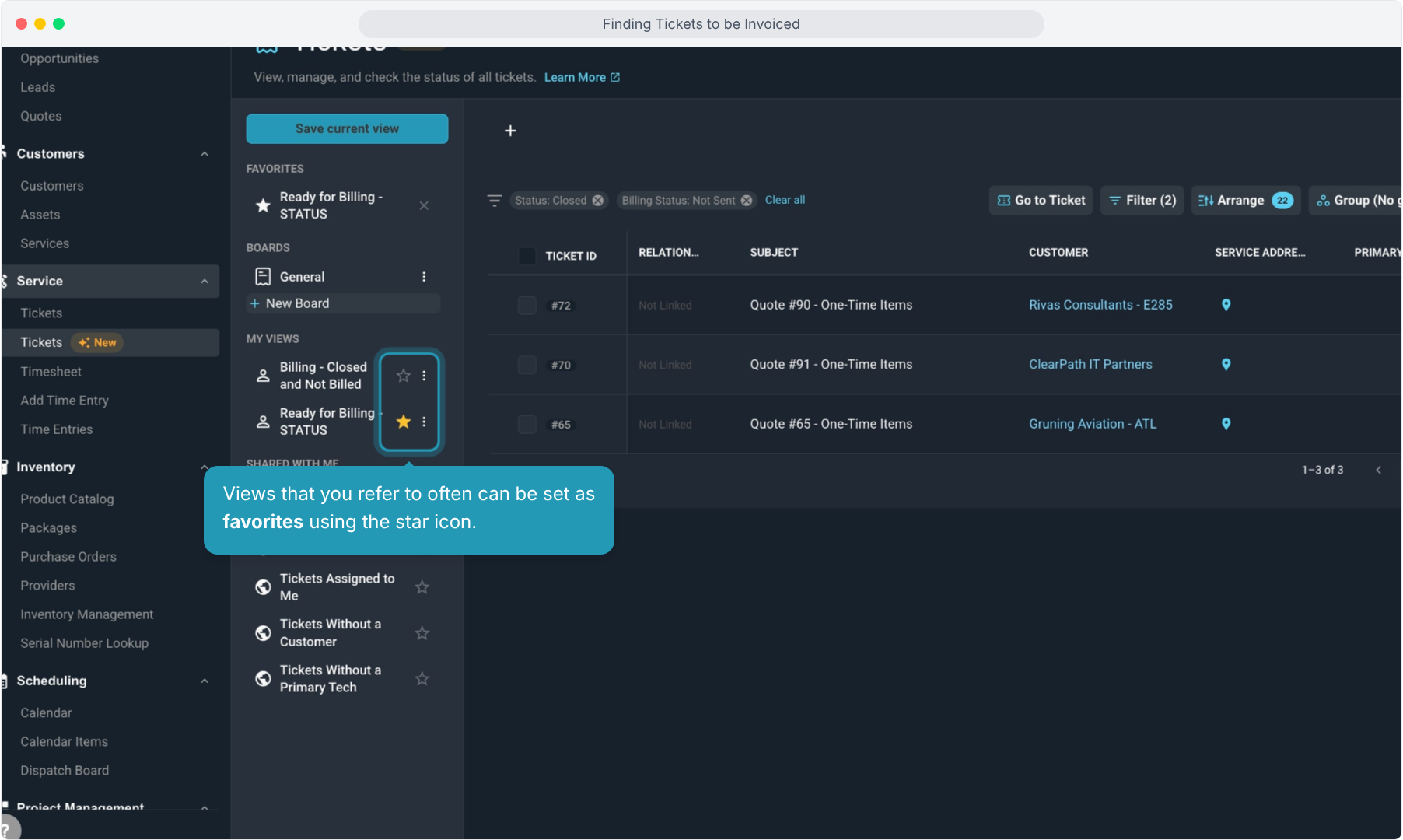Open service address pin for ClearPath IT Partners
The width and height of the screenshot is (1403, 840).
(x=1226, y=364)
